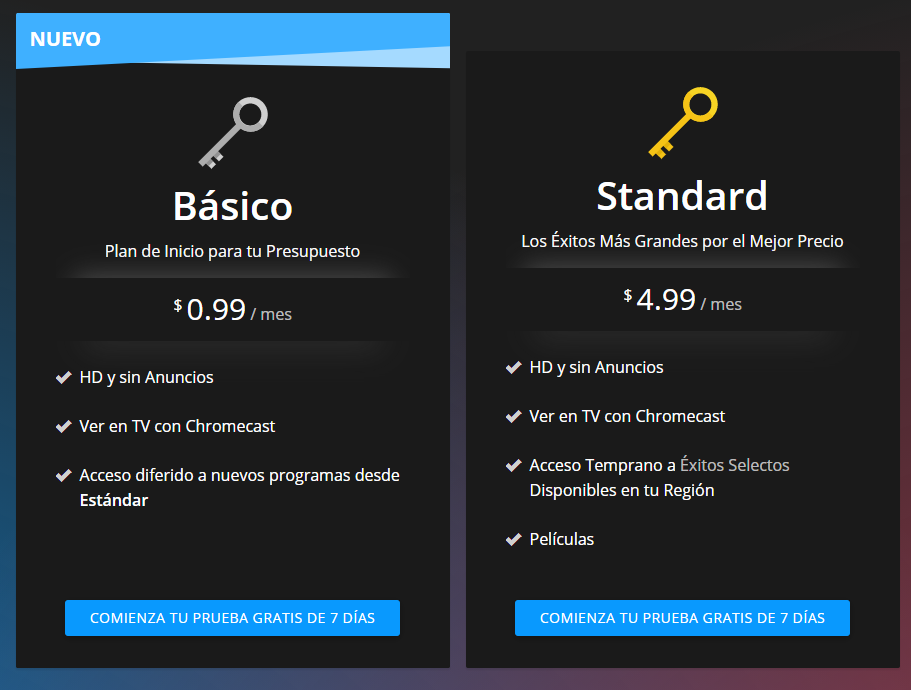Click checkmark next to Básico's Chromecast feature
This screenshot has width=911, height=690.
point(63,426)
